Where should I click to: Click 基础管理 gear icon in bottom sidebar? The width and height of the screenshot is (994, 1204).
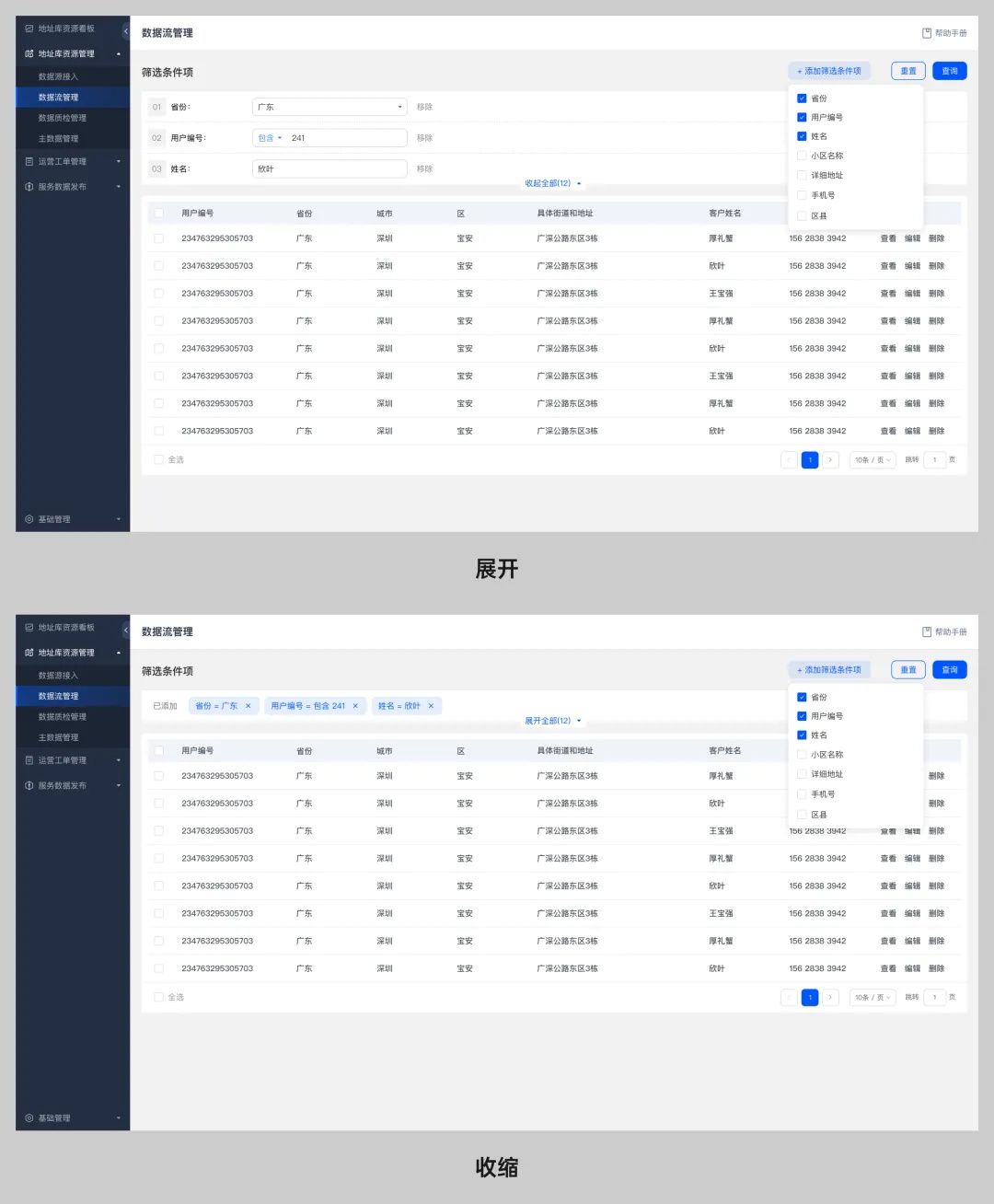tap(29, 1117)
